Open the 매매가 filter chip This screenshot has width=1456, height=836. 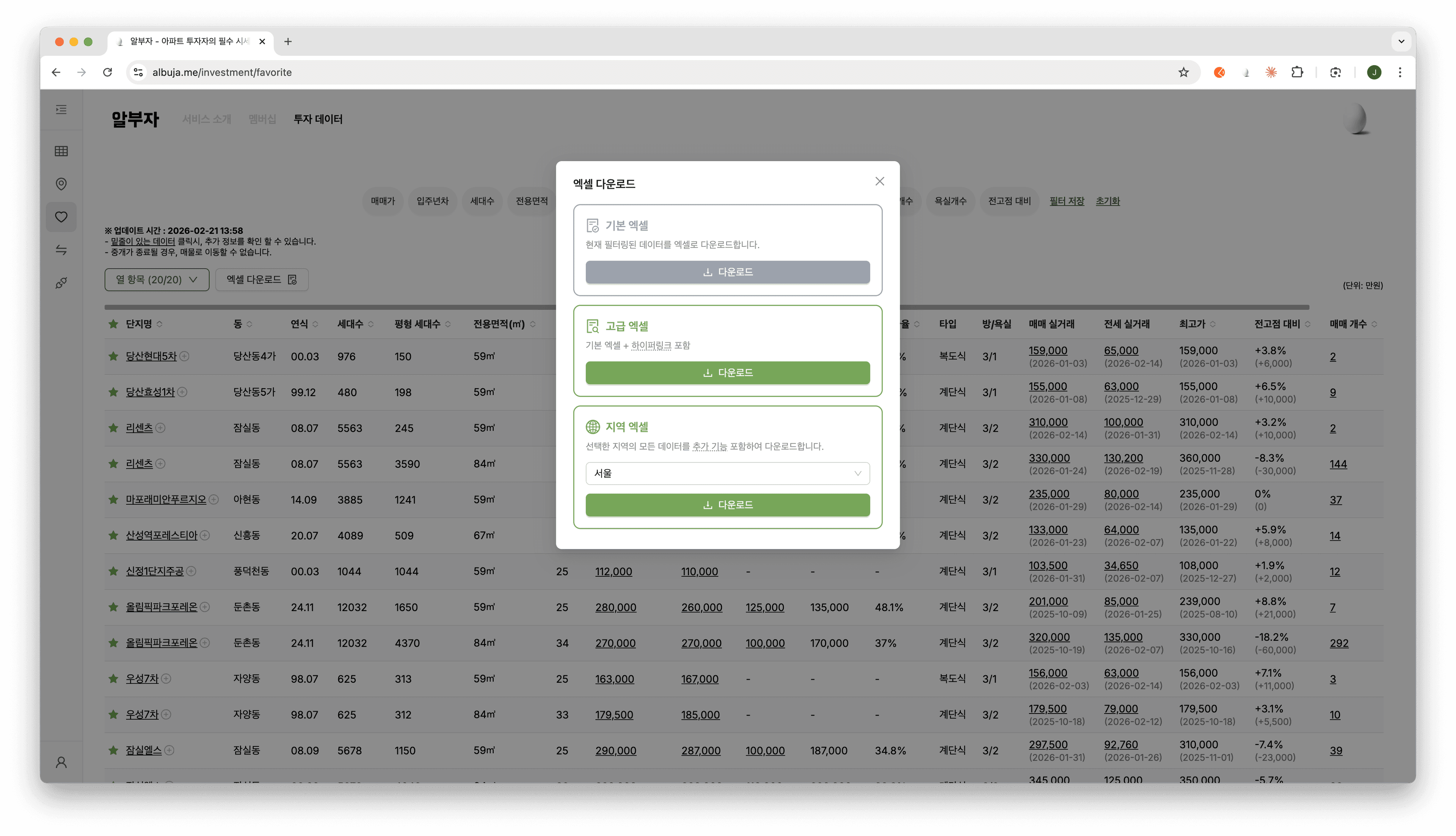click(x=382, y=201)
